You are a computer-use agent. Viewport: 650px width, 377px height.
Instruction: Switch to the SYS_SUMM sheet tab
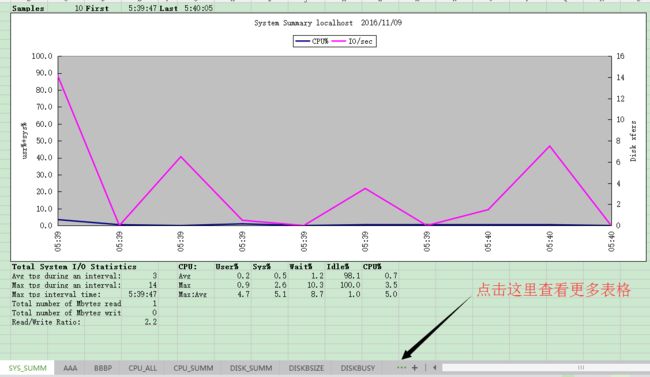(x=27, y=368)
